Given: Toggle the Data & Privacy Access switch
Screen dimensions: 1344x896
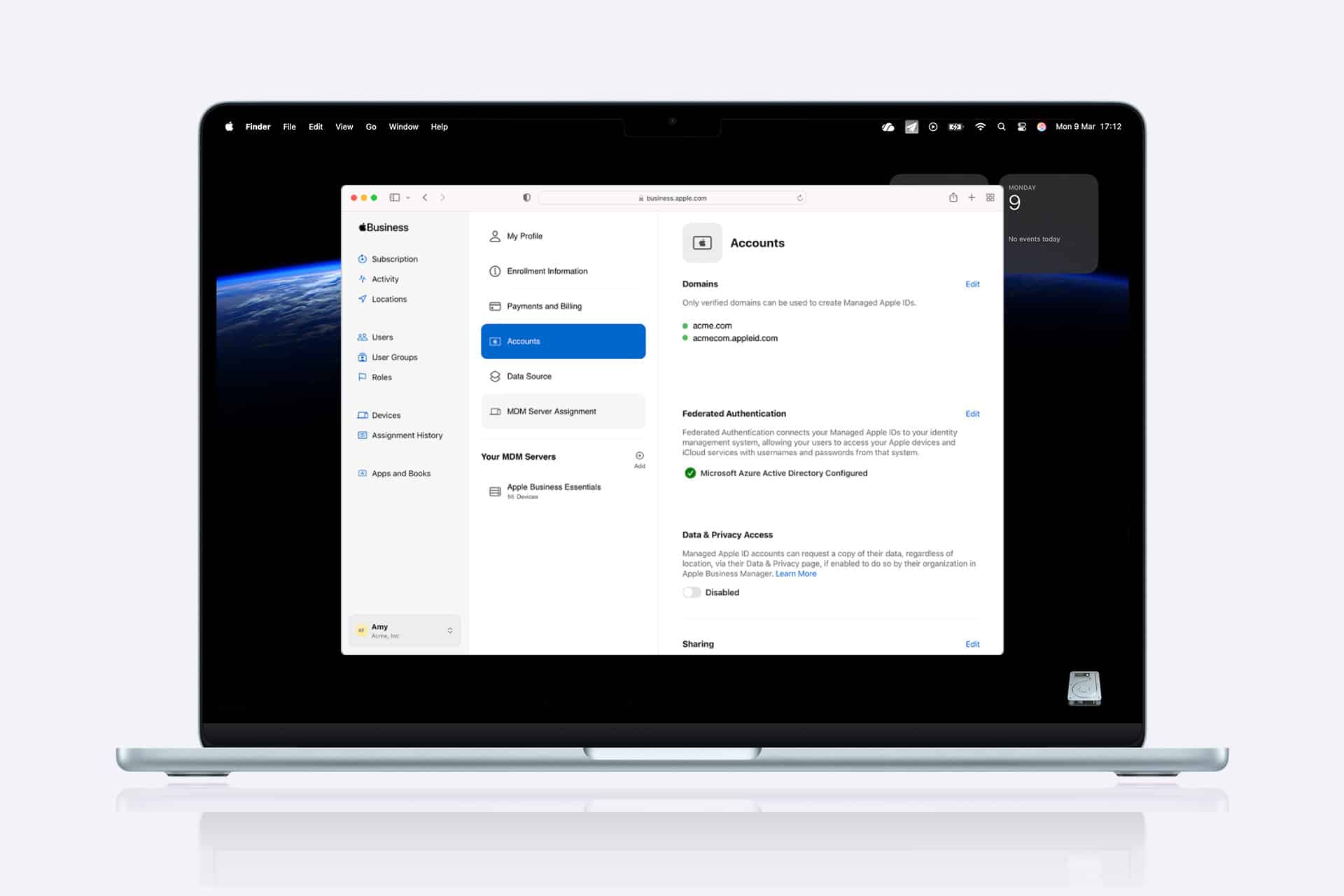Looking at the screenshot, I should coord(692,592).
